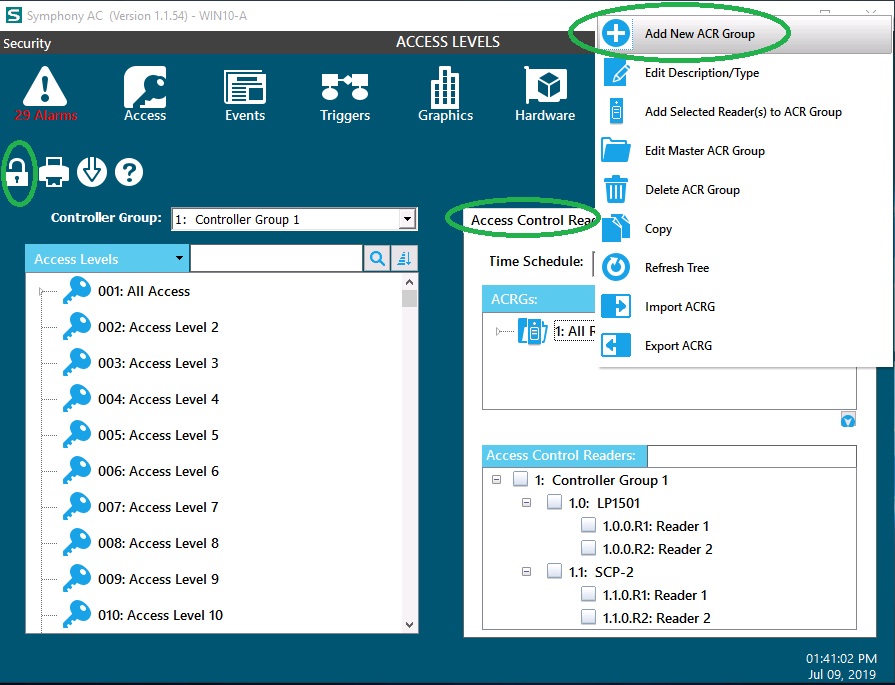Open the Graphics building icon
The height and width of the screenshot is (685, 895).
coord(445,87)
